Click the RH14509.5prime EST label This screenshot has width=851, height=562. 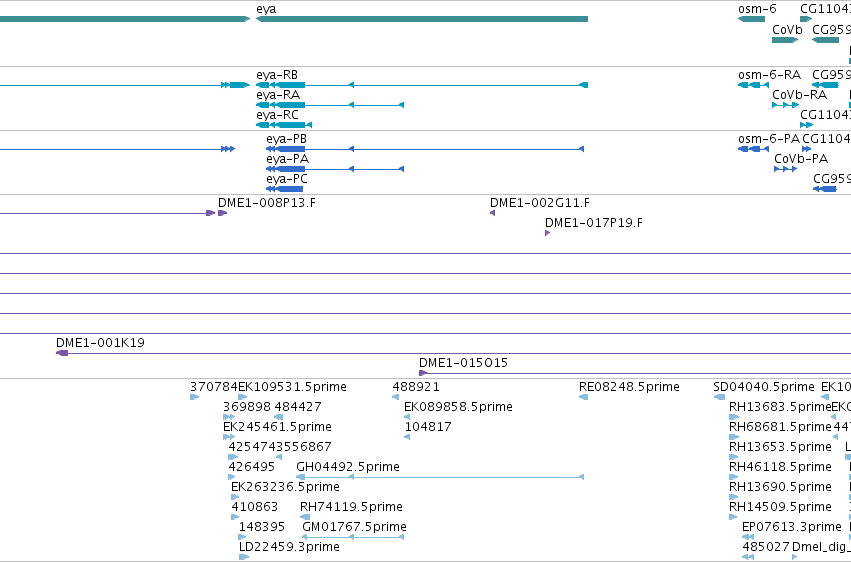point(780,507)
